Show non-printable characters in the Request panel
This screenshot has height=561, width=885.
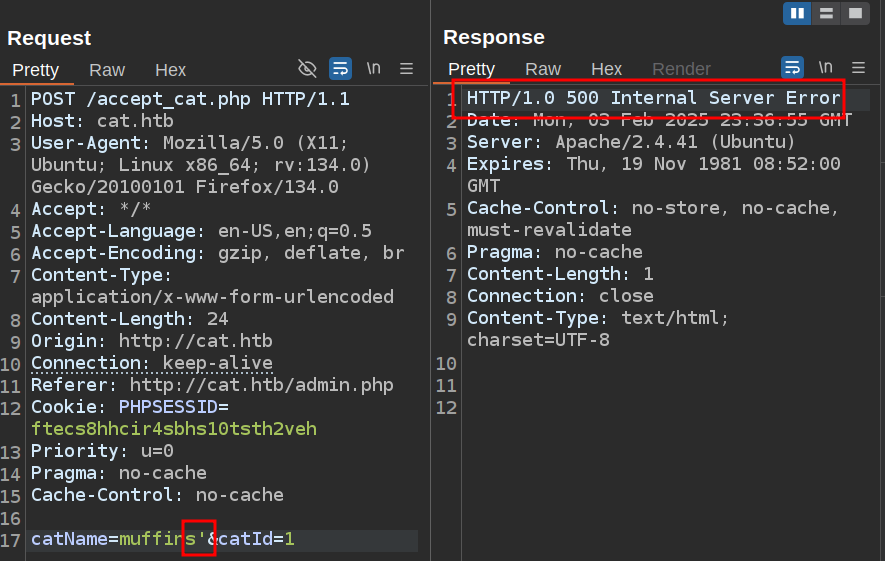(373, 69)
